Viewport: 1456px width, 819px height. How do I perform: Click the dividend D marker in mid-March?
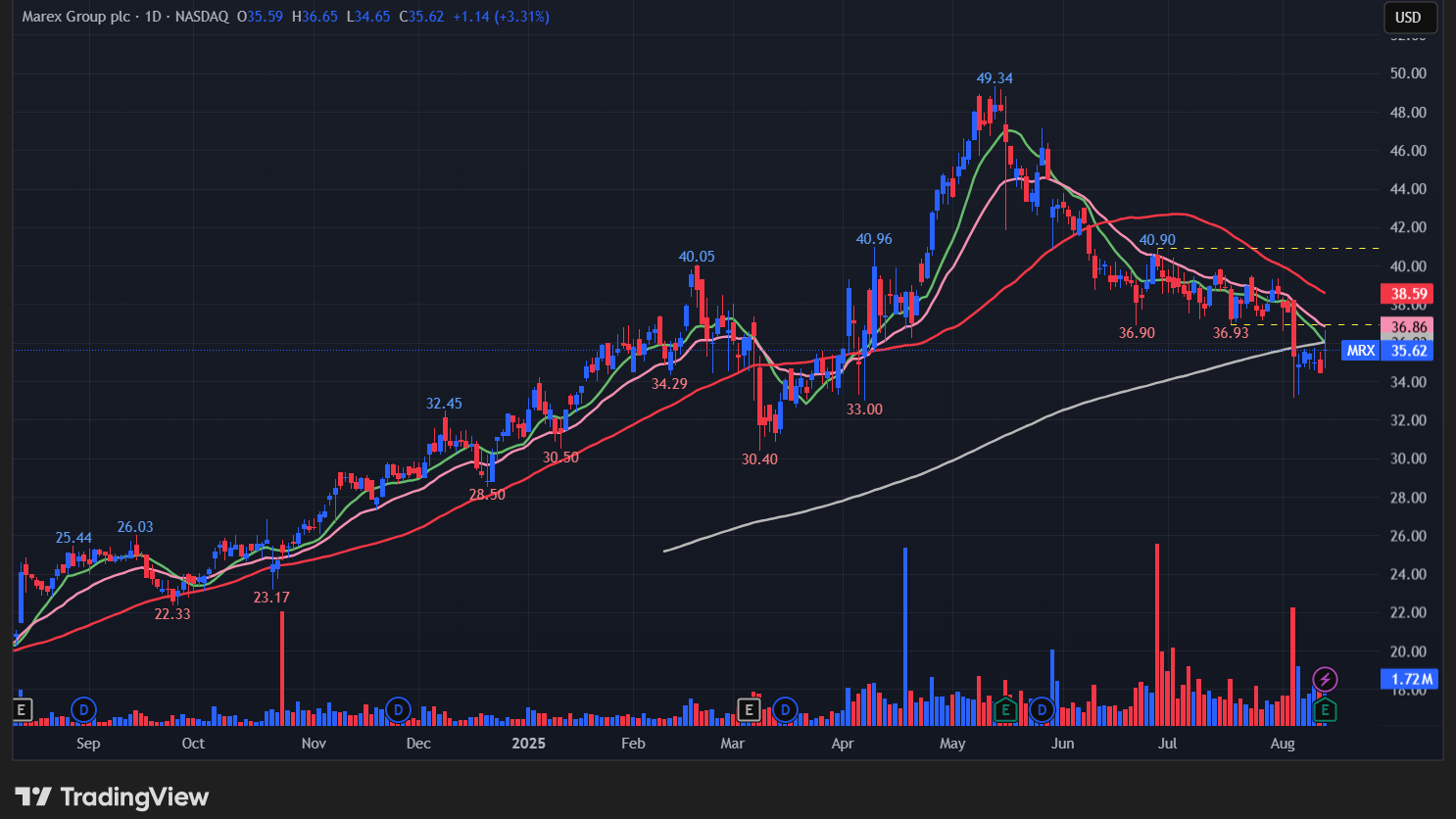click(785, 709)
